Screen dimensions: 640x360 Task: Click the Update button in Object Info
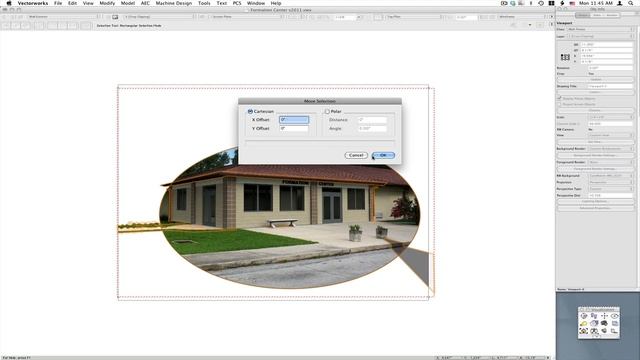click(x=595, y=79)
